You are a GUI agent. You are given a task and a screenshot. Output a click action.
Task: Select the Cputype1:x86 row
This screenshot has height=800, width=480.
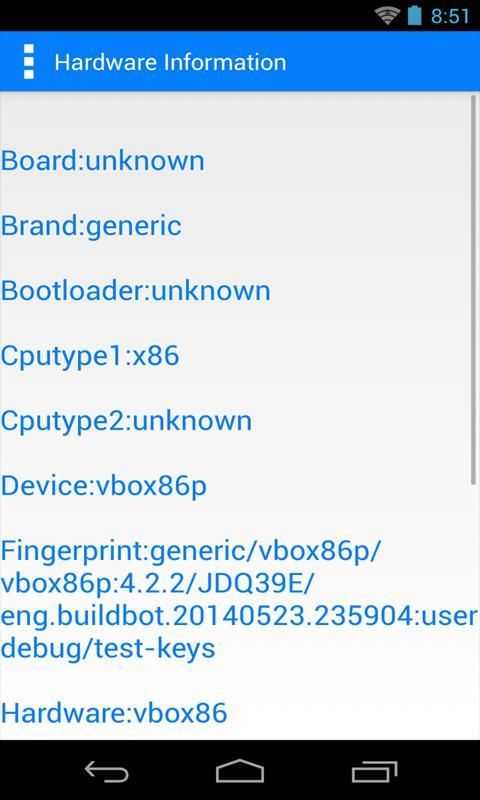[x=90, y=356]
